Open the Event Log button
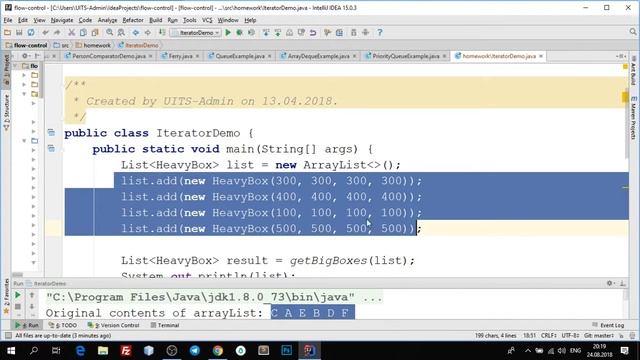This screenshot has width=640, height=360. coord(608,325)
